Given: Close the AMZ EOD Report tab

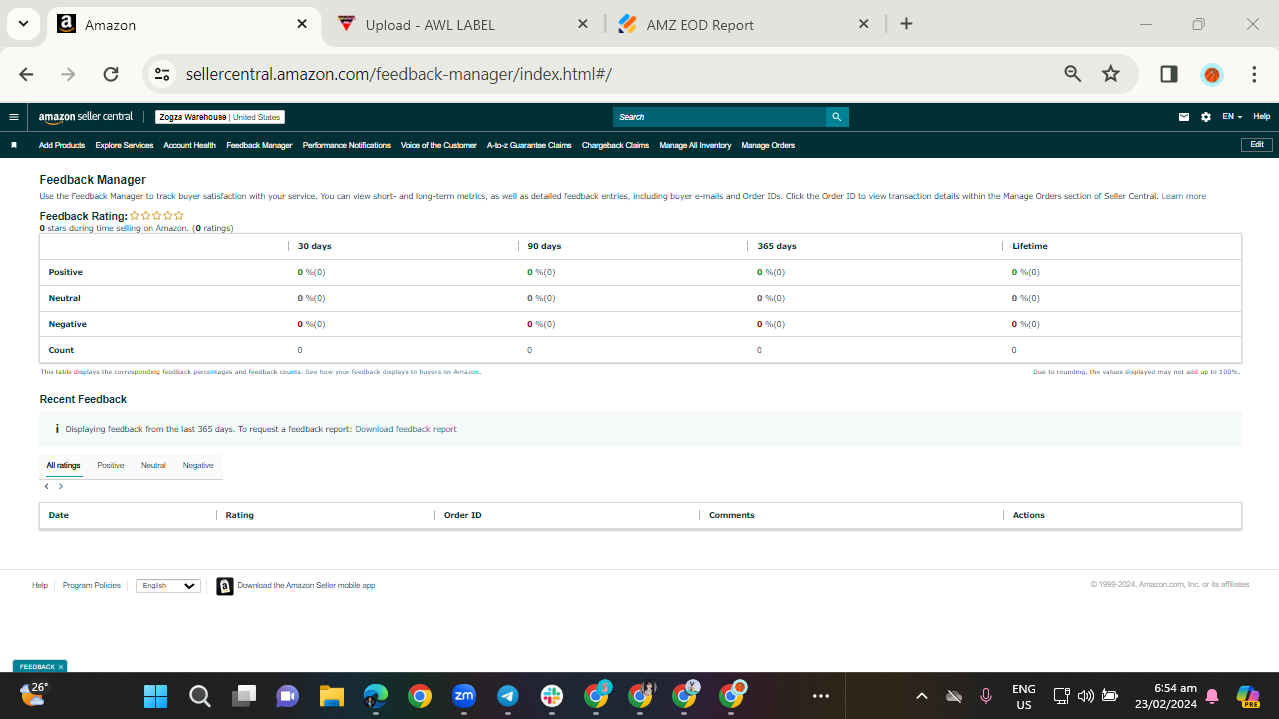Looking at the screenshot, I should 864,24.
